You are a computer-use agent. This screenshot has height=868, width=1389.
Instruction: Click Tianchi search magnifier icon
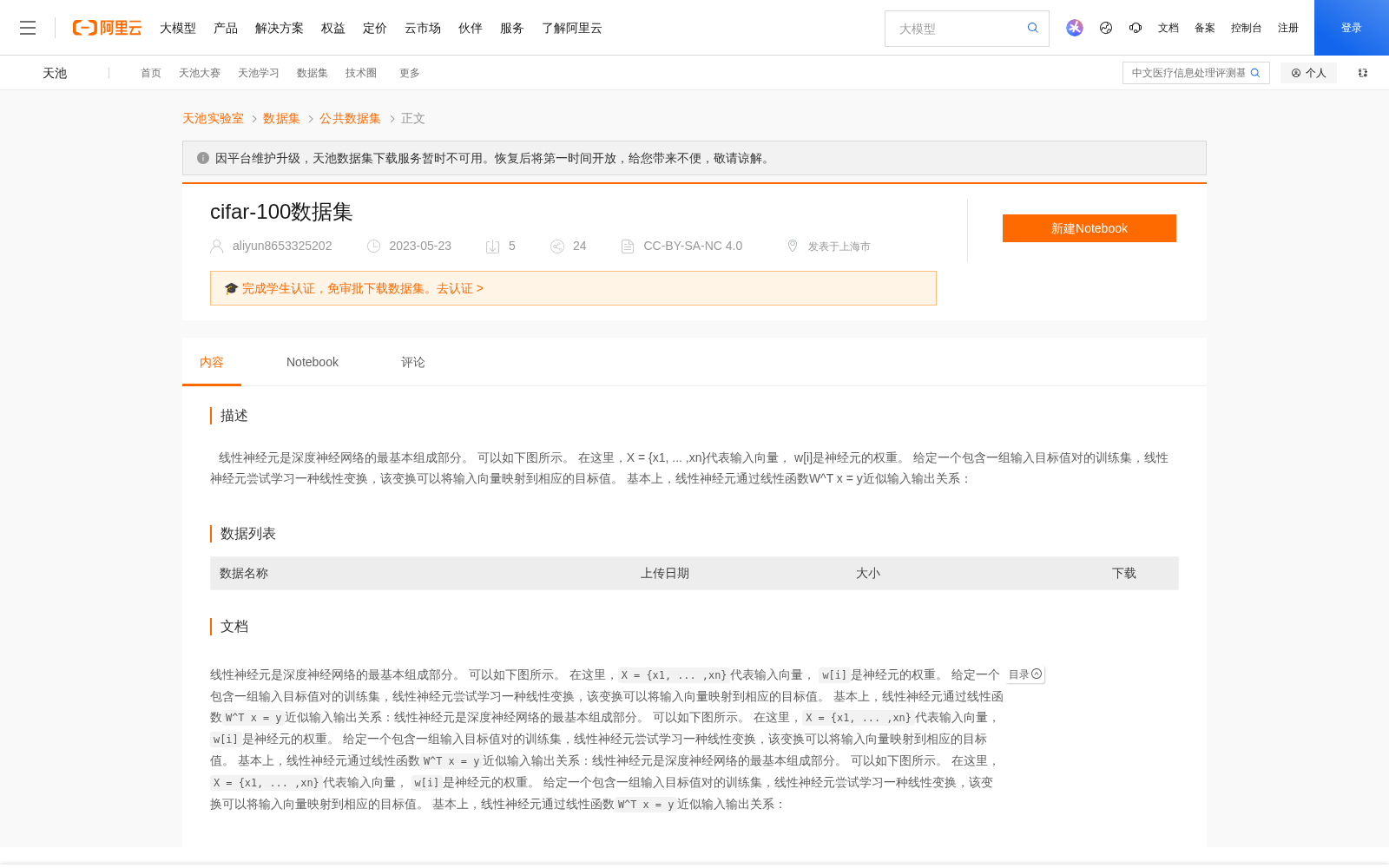tap(1255, 73)
